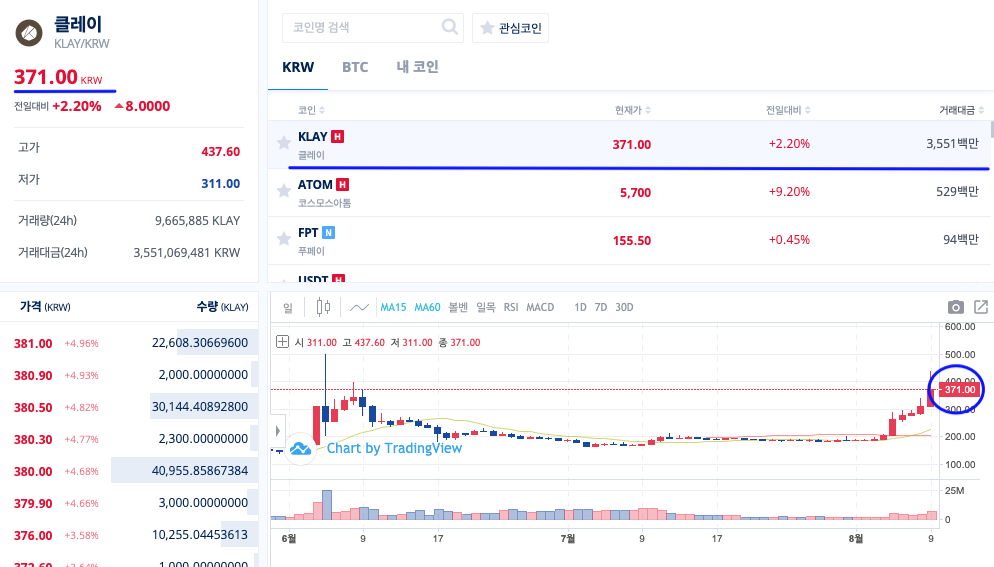Select the 379.90 order book price
This screenshot has width=994, height=567.
(x=33, y=504)
